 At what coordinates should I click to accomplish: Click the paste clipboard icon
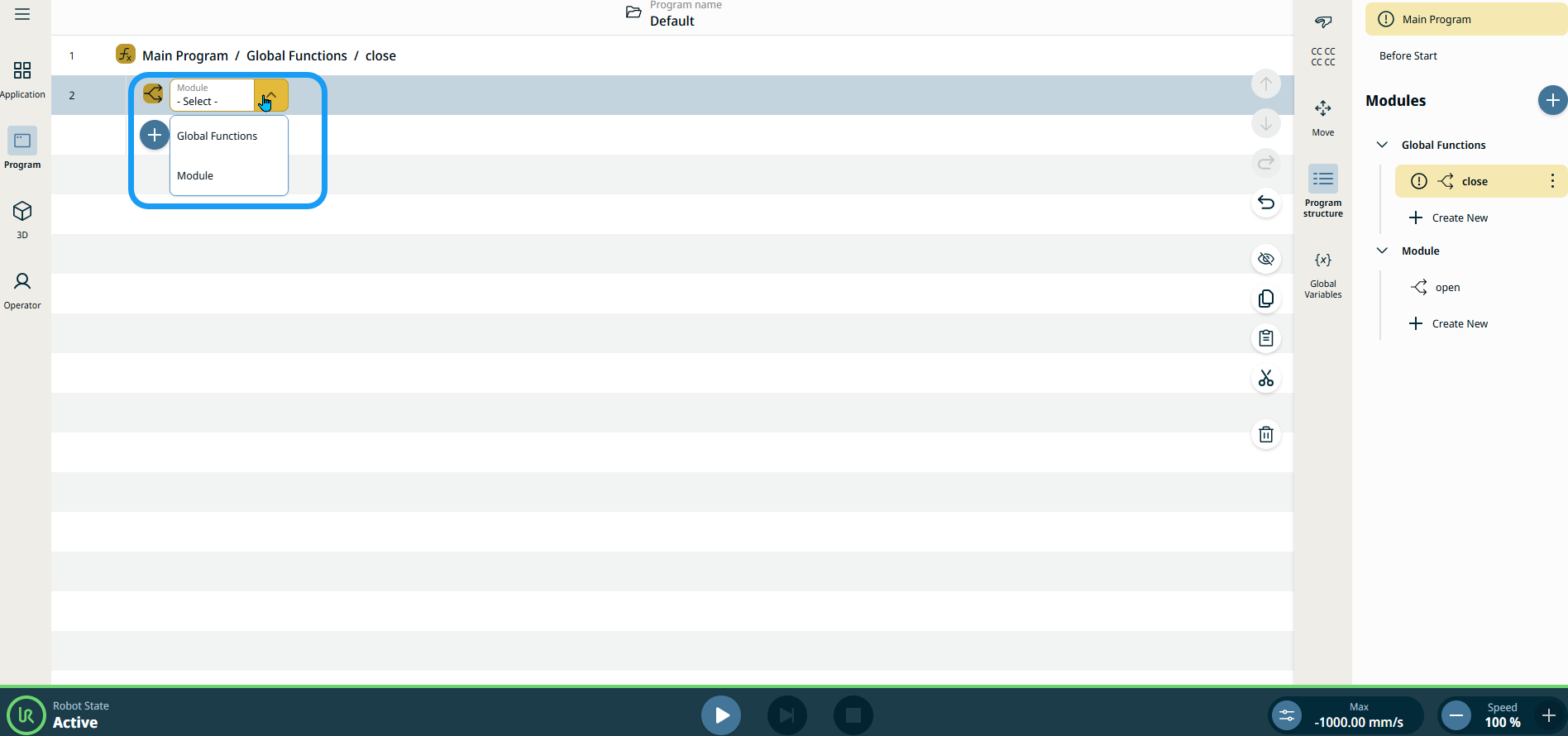[x=1265, y=338]
